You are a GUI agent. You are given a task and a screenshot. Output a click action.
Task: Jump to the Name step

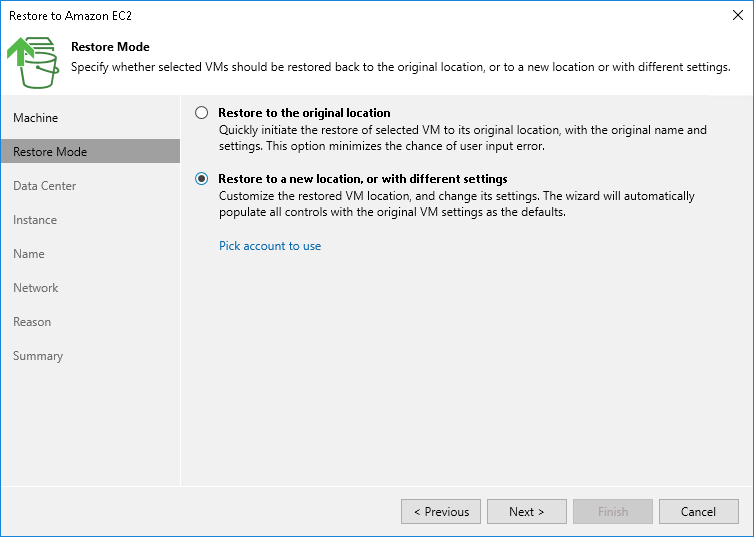[29, 254]
